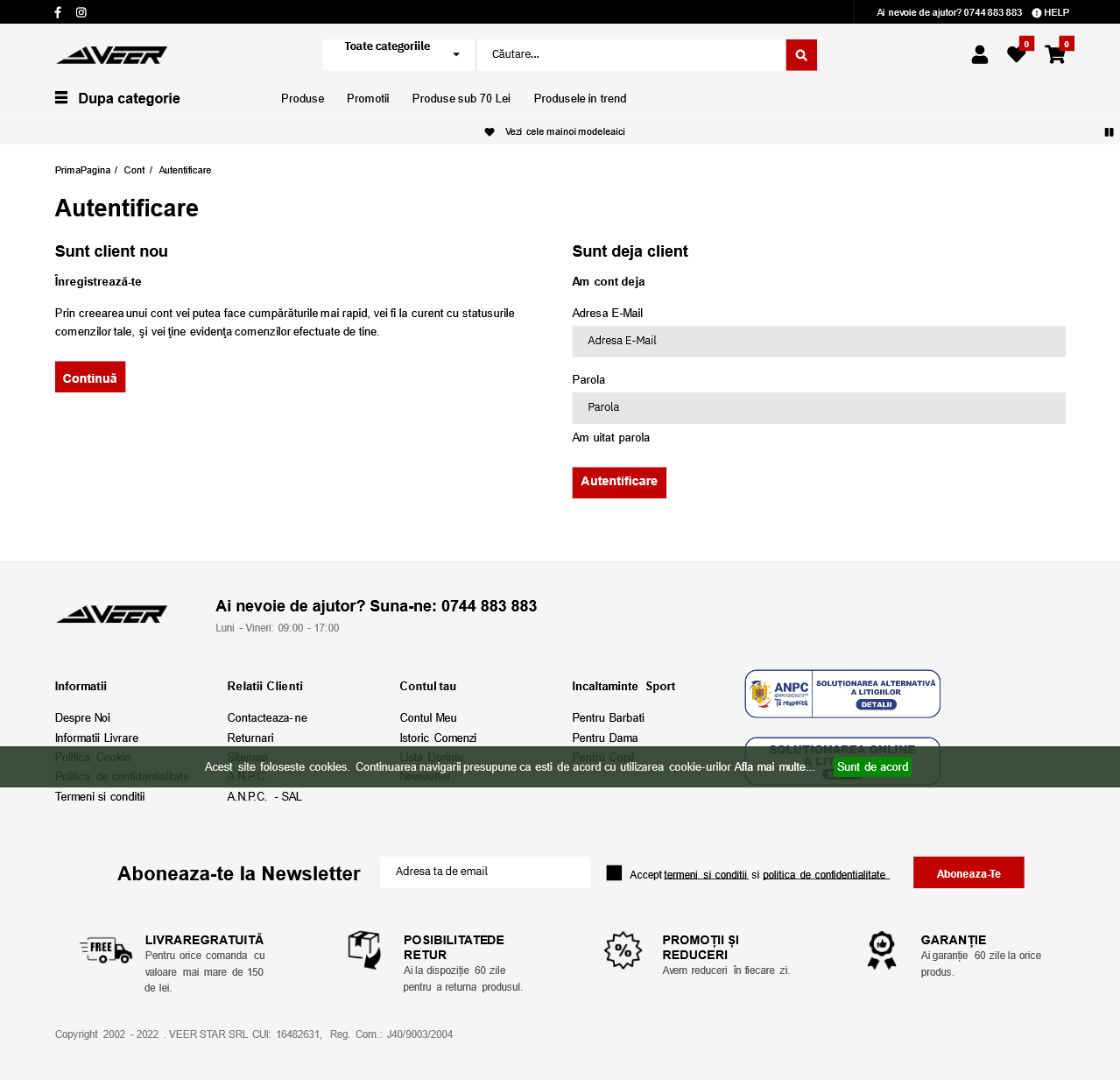Screen dimensions: 1120x1080
Task: Click the Dupa categorie label
Action: click(129, 99)
